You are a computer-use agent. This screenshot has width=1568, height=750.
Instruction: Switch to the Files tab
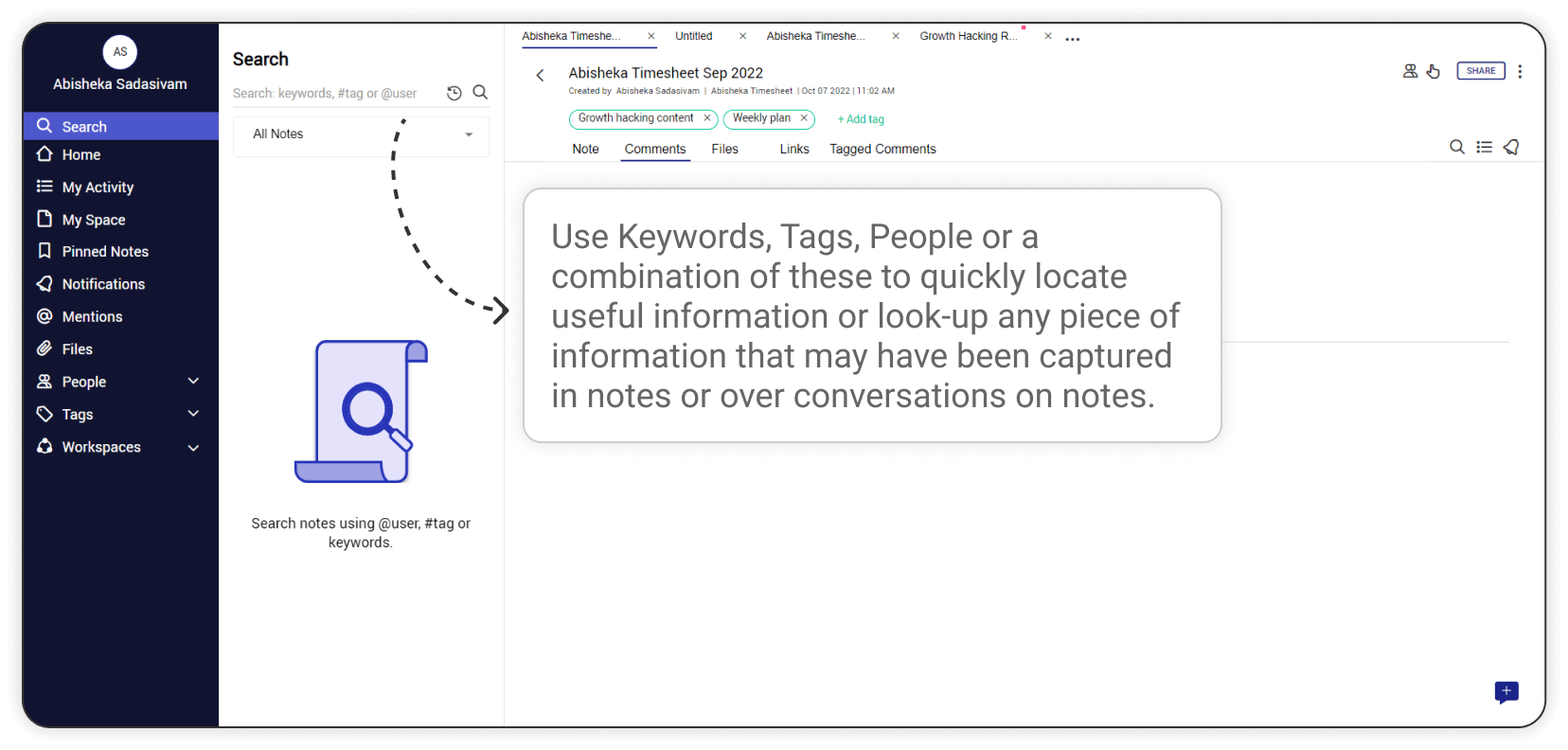[x=724, y=149]
